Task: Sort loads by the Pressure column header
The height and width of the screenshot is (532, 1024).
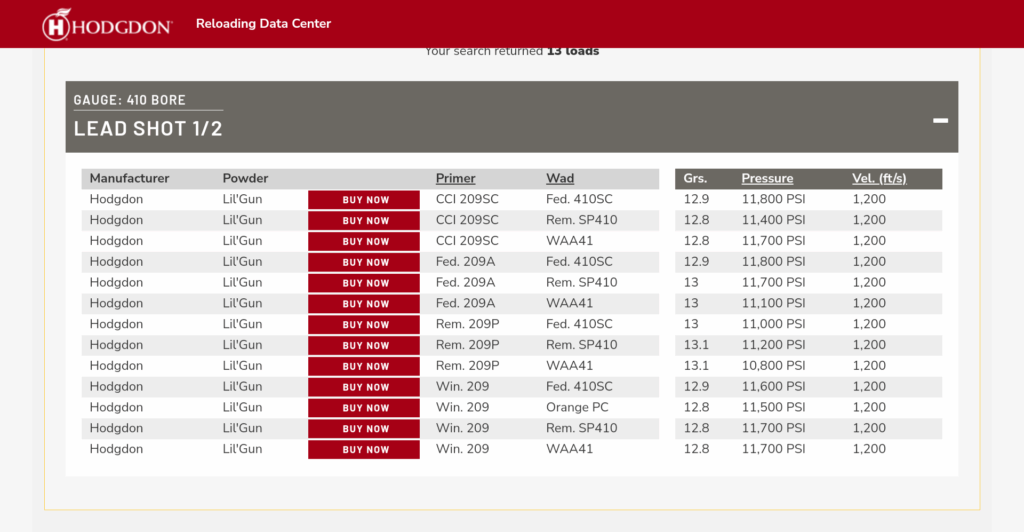Action: point(767,178)
